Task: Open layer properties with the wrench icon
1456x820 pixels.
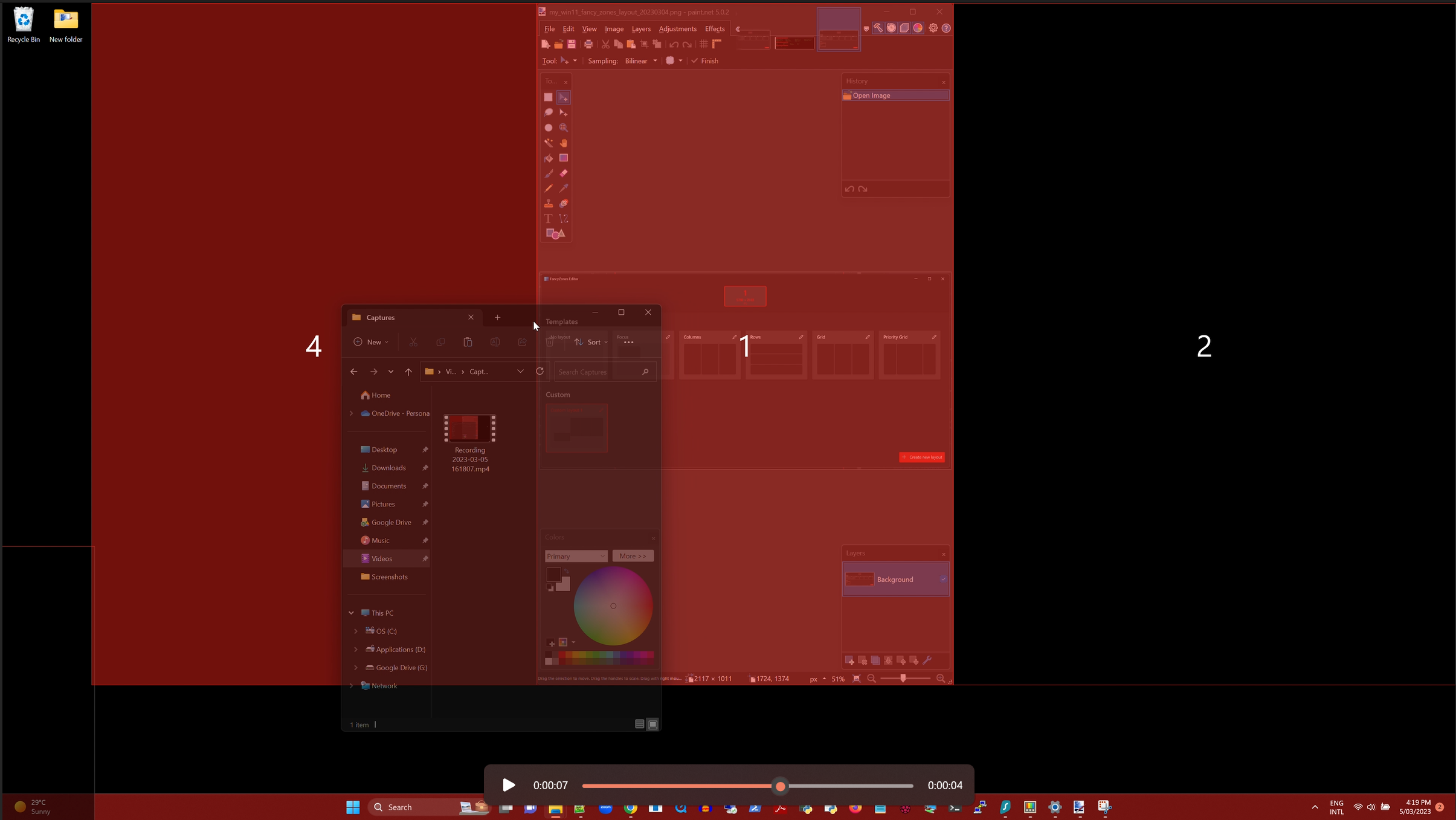Action: tap(929, 660)
